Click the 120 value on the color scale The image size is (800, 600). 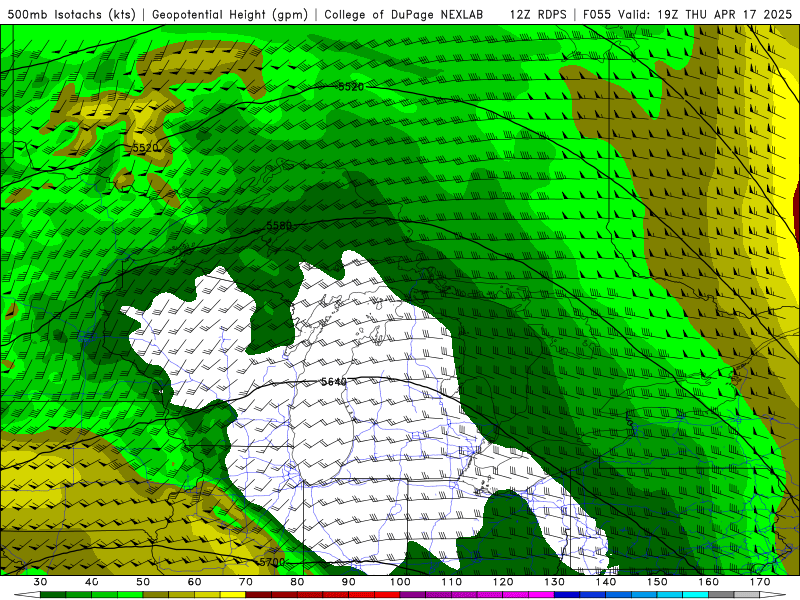(x=503, y=582)
